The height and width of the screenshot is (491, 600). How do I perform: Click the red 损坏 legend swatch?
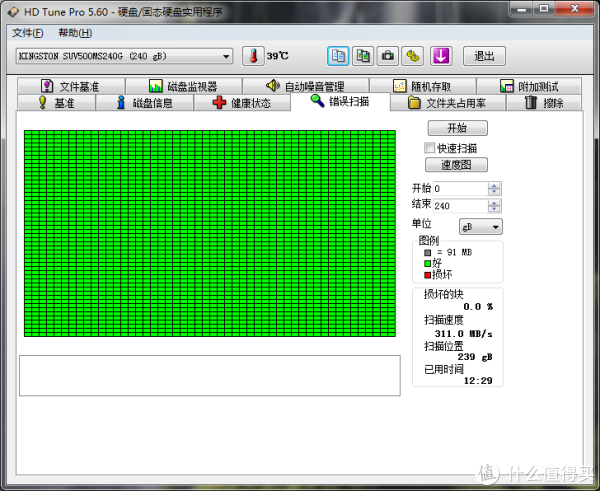click(427, 275)
